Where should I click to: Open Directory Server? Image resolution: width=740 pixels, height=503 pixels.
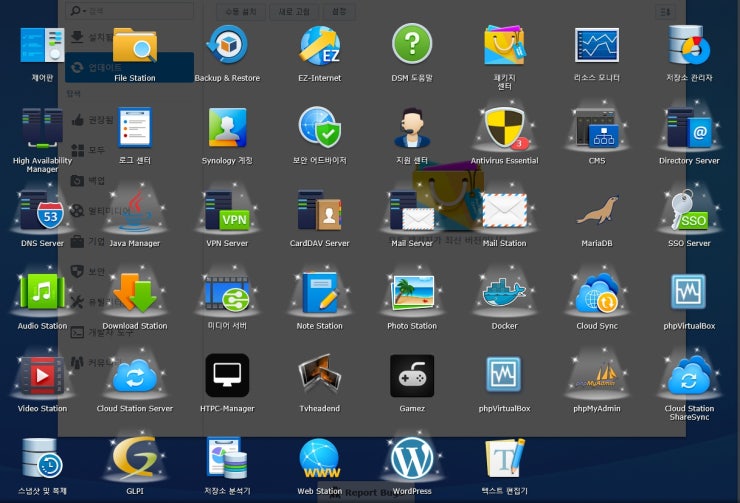(689, 128)
